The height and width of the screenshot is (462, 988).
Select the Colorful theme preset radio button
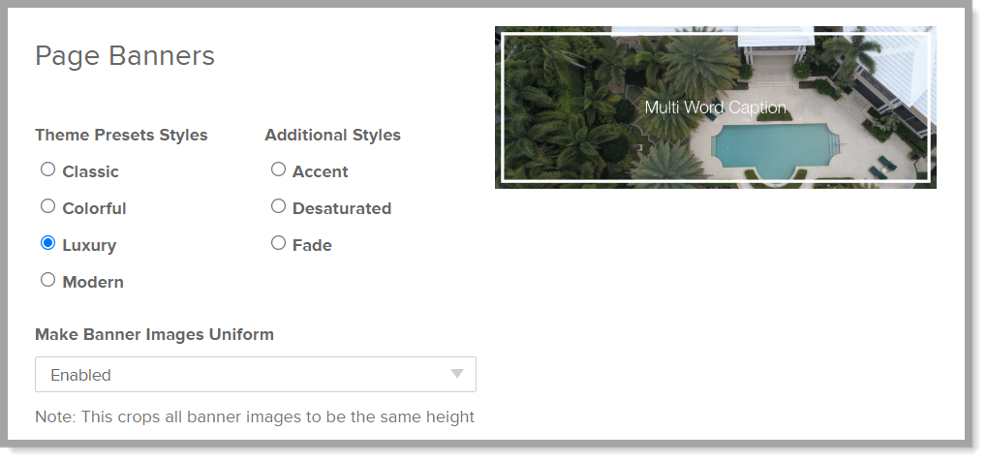(x=48, y=206)
